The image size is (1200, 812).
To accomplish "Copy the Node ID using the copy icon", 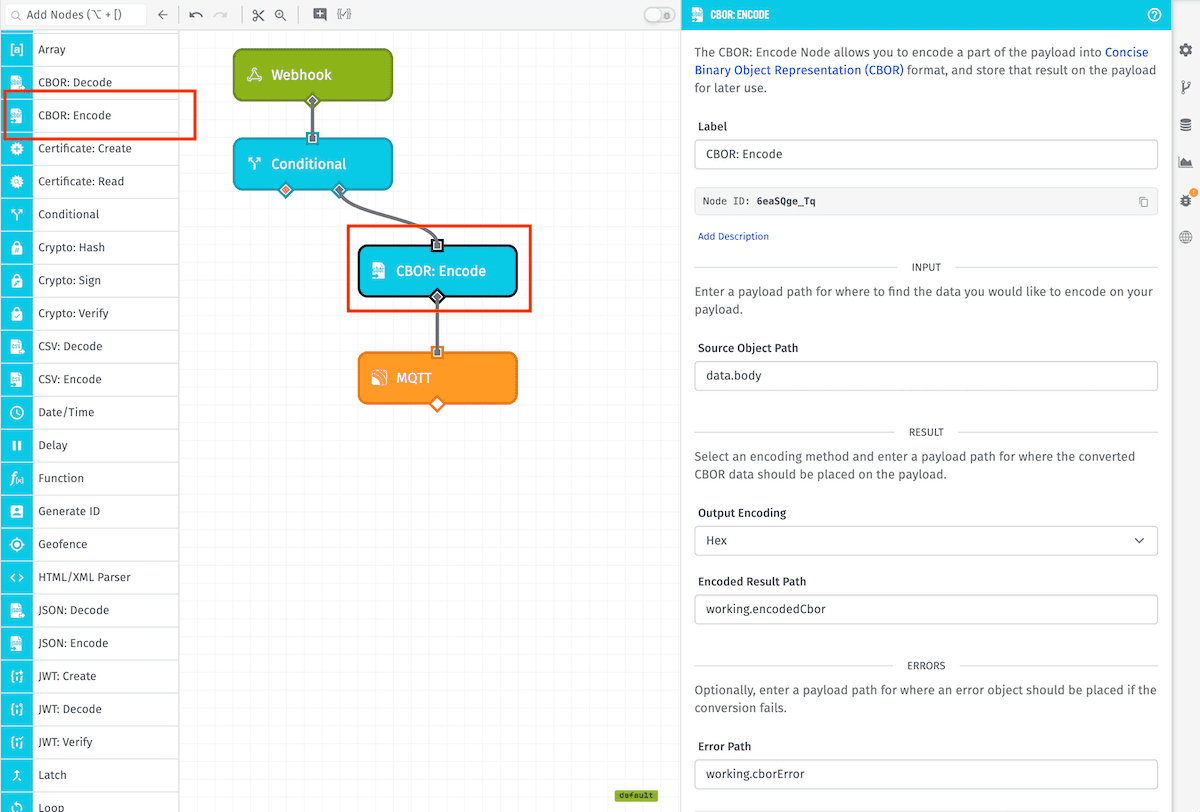I will click(x=1143, y=201).
